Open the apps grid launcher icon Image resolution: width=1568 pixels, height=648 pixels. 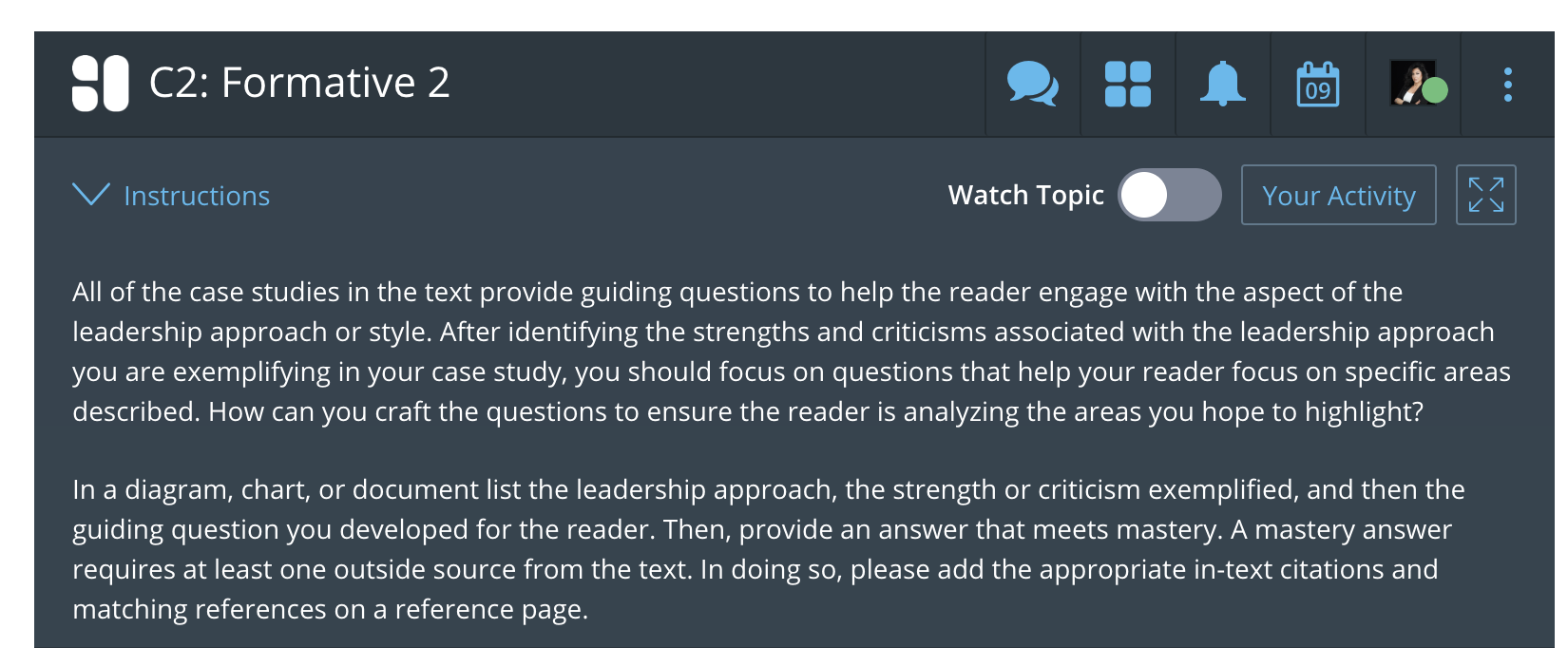coord(1128,85)
